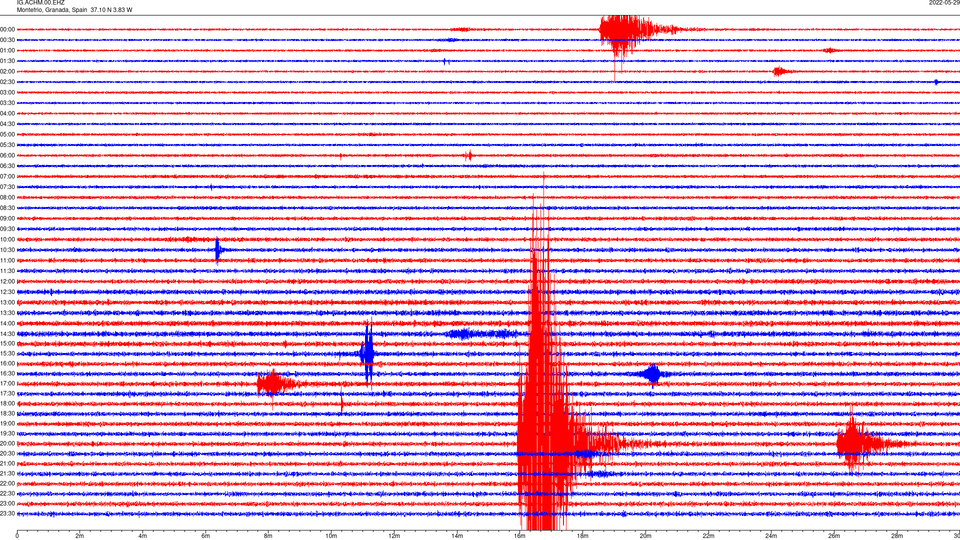Select the 4m axis tick label
Viewport: 960px width, 540px height.
tap(143, 536)
